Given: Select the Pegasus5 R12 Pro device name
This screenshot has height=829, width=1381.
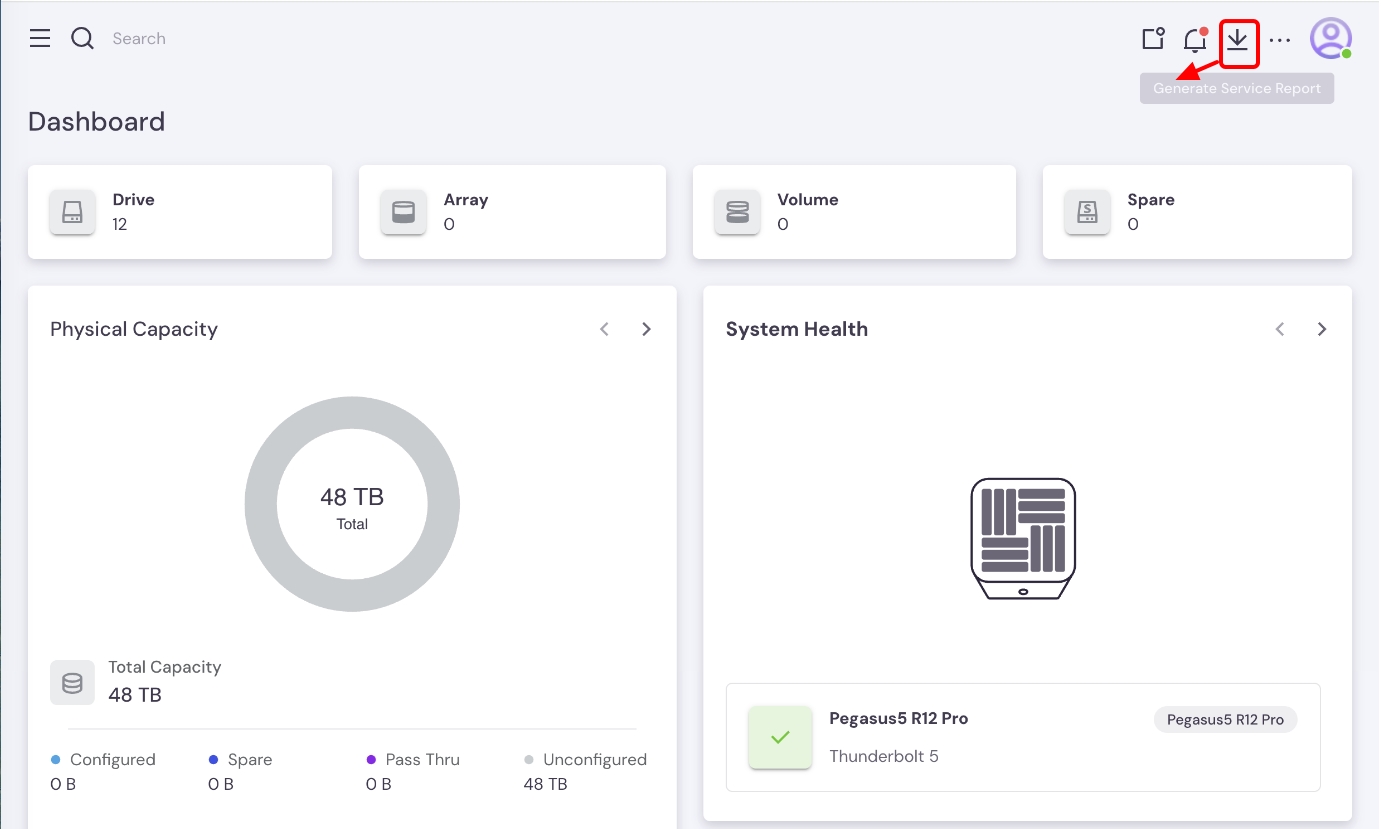Looking at the screenshot, I should (899, 718).
